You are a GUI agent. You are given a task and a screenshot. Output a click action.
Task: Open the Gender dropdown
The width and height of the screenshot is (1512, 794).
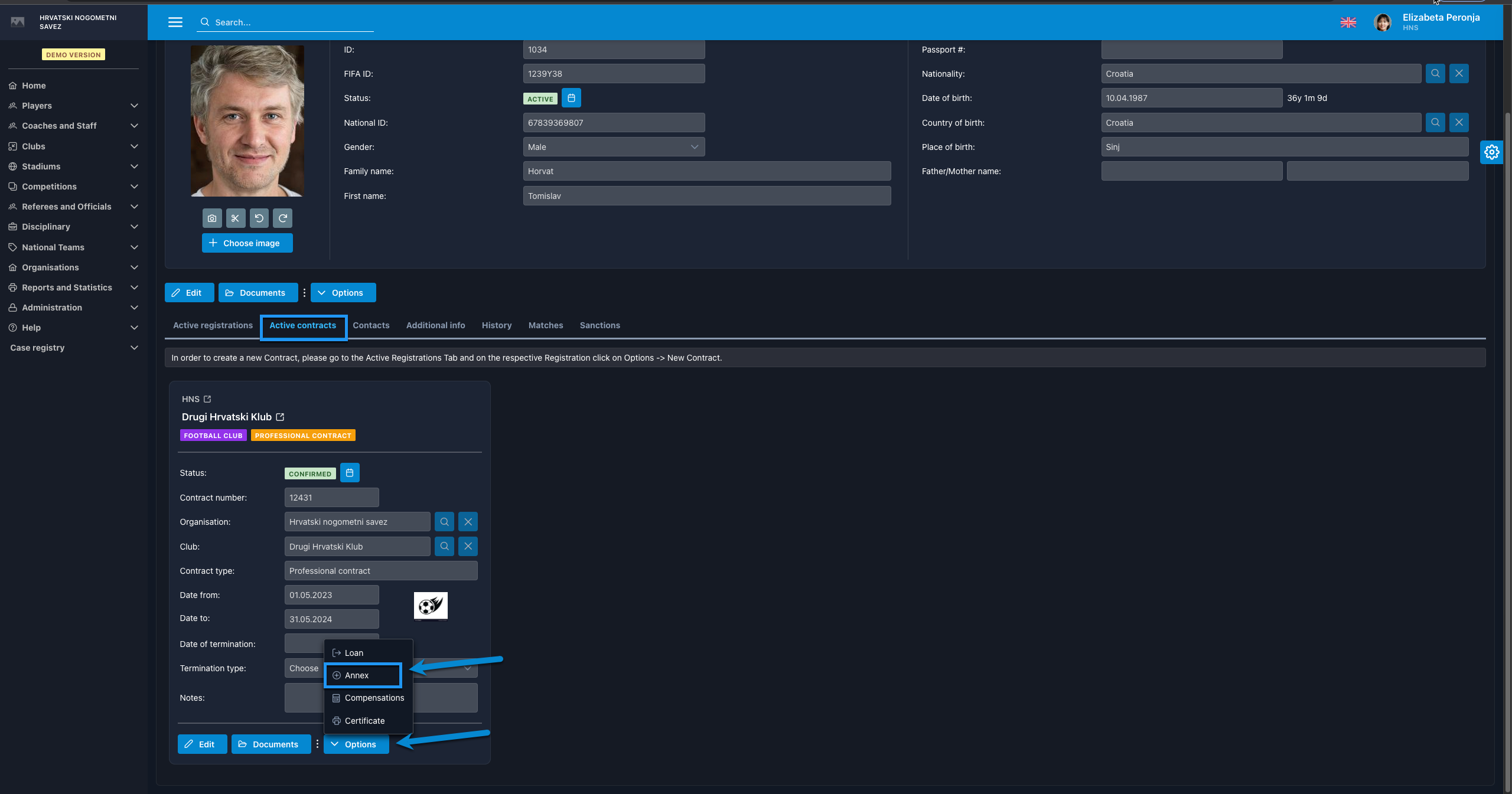click(613, 147)
